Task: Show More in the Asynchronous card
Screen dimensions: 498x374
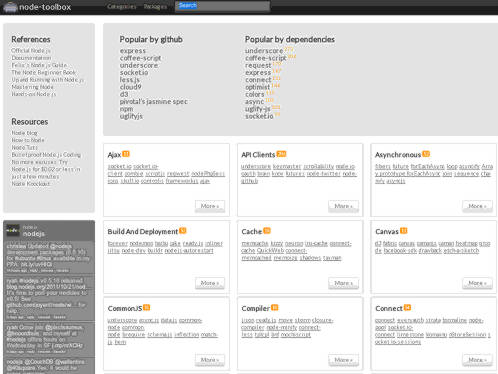Action: pyautogui.click(x=477, y=206)
